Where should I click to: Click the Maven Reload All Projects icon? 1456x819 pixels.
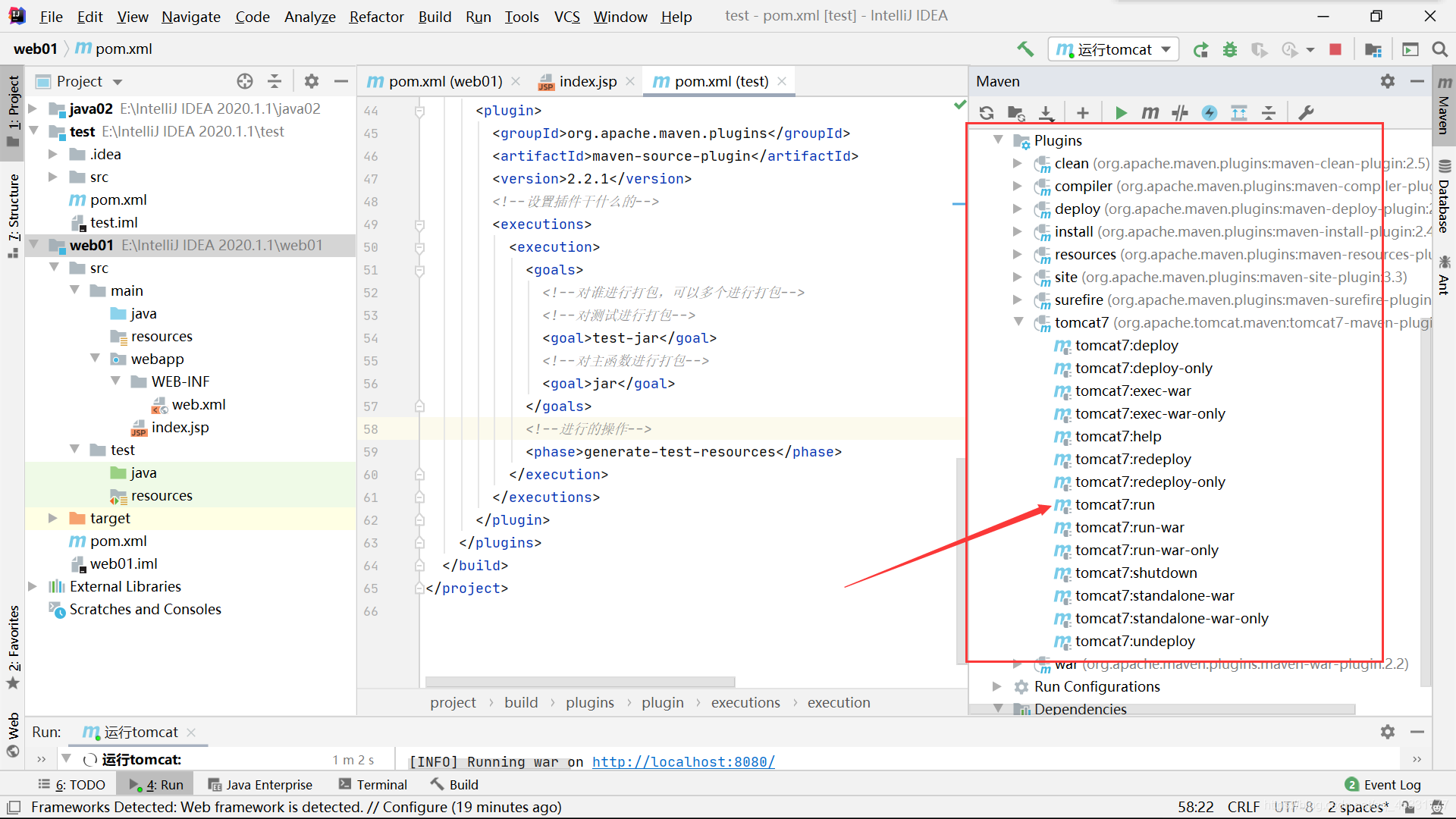(x=987, y=113)
